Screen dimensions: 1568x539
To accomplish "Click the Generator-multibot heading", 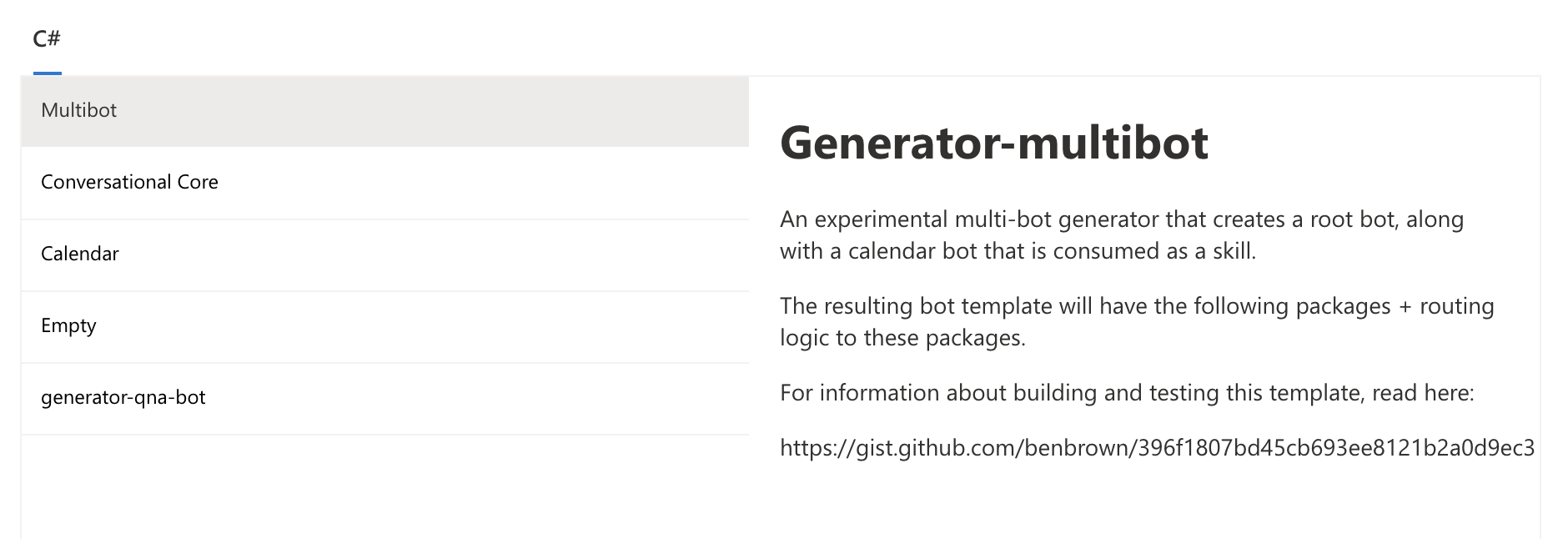I will point(993,141).
